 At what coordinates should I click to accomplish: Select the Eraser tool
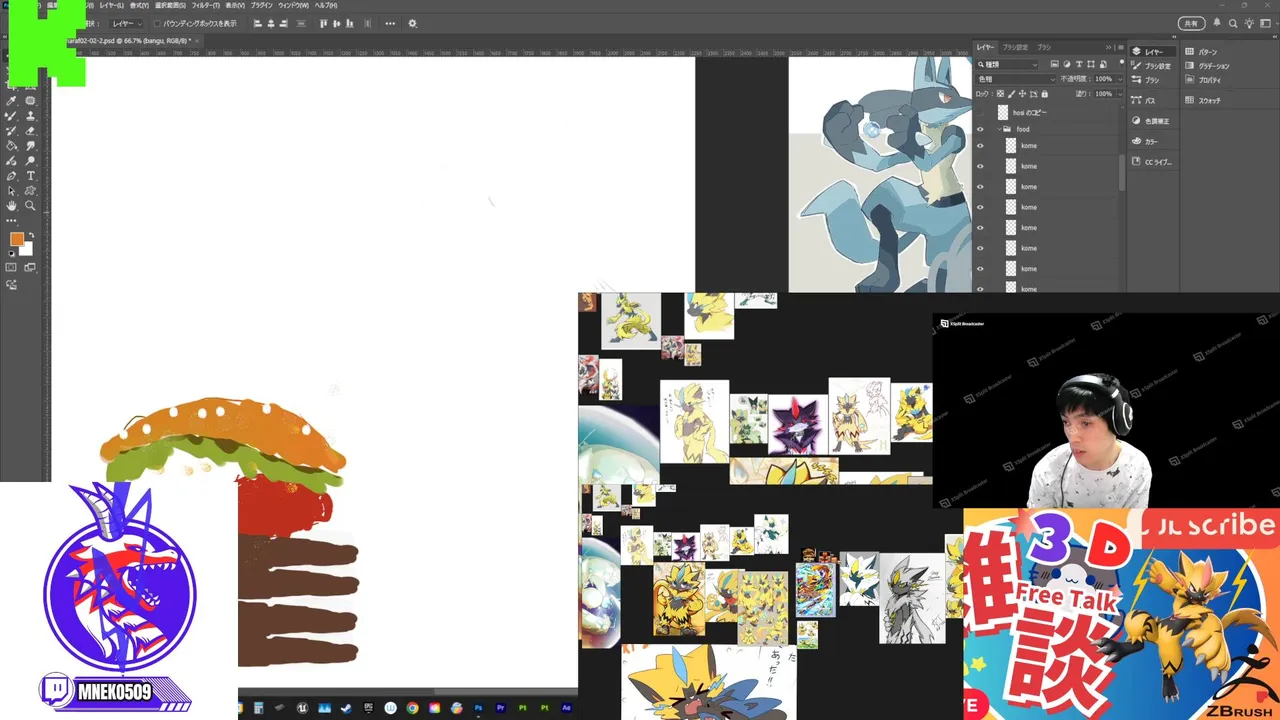(x=30, y=131)
